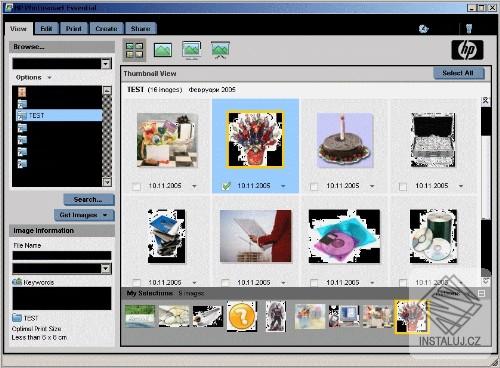This screenshot has height=368, width=500.
Task: Click the armored figure thumbnail in My Selections
Action: pos(276,316)
